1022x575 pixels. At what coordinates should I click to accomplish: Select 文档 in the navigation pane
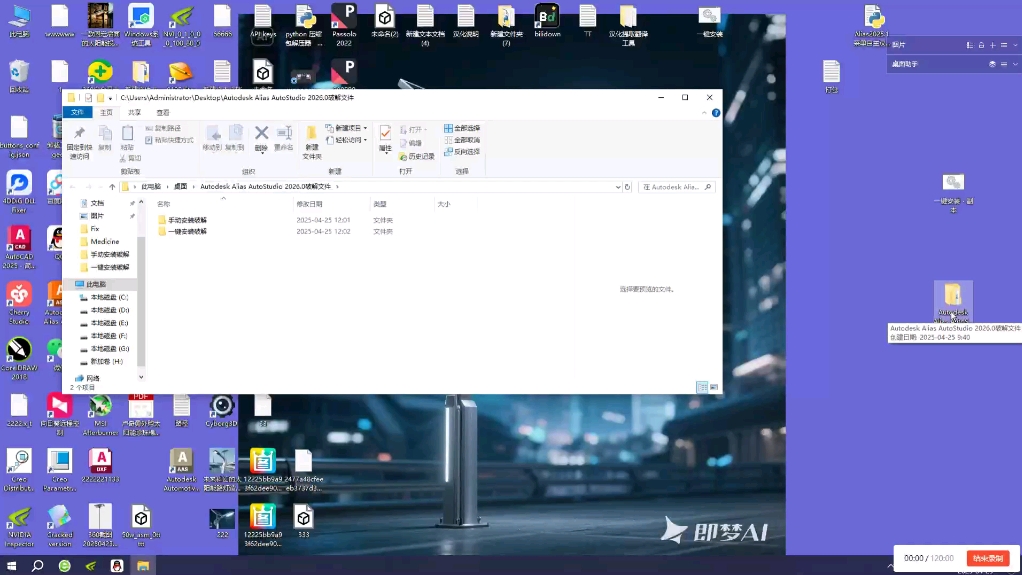coord(97,203)
